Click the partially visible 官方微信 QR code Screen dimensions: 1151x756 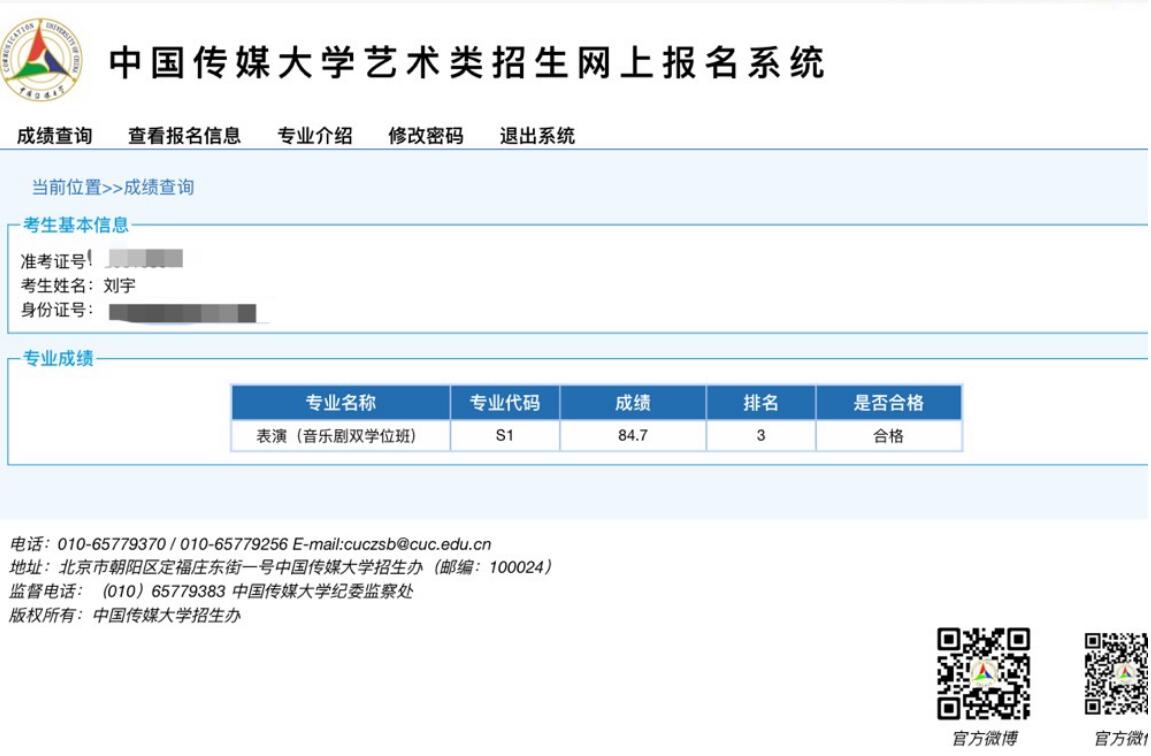click(x=1118, y=673)
